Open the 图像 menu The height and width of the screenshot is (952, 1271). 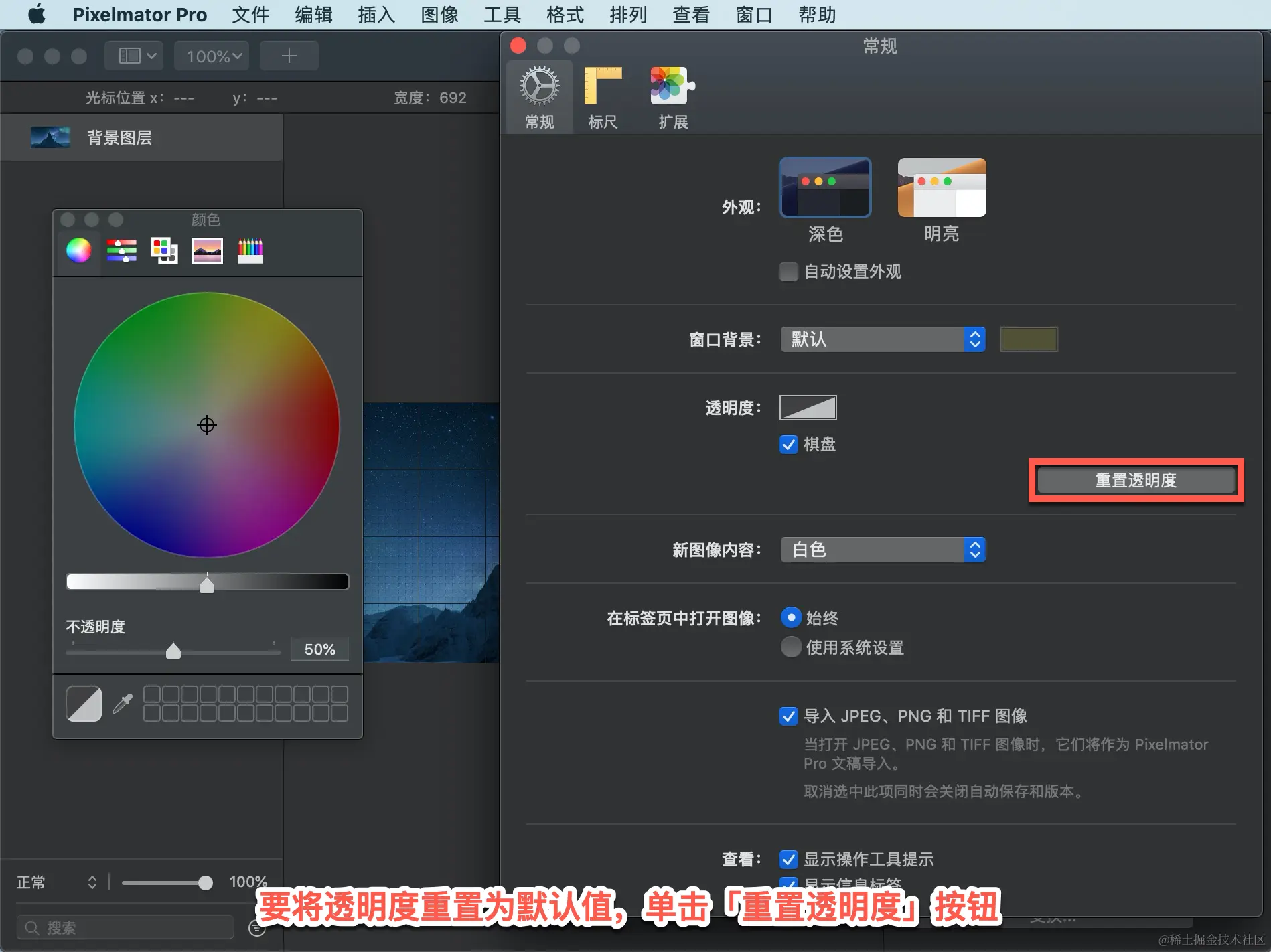tap(439, 15)
